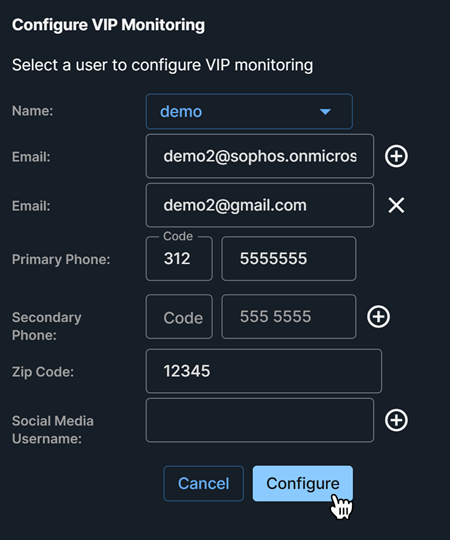This screenshot has width=450, height=540.
Task: Click the Name dropdown's blue arrow
Action: coord(325,112)
